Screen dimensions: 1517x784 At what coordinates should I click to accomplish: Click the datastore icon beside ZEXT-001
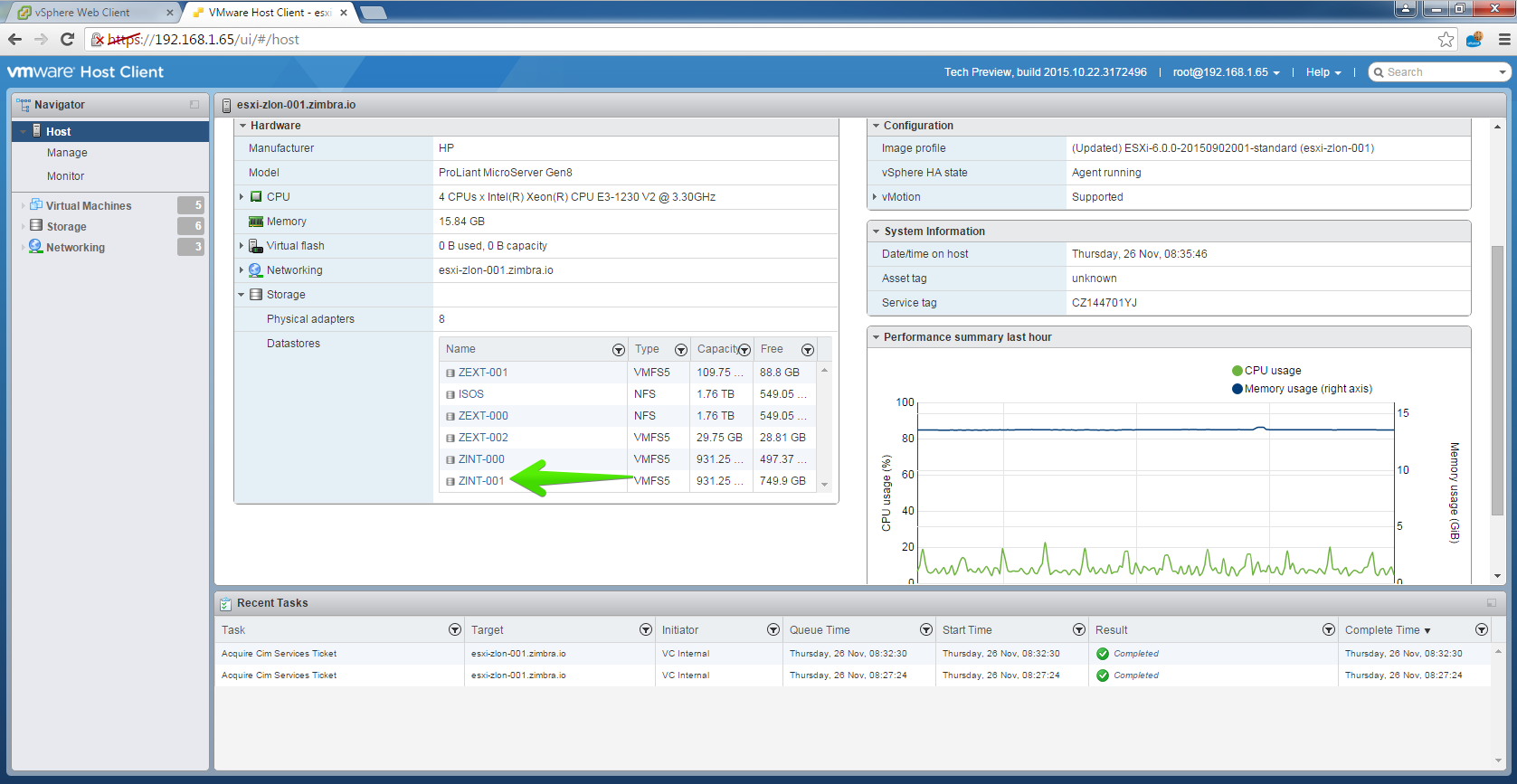[x=450, y=373]
